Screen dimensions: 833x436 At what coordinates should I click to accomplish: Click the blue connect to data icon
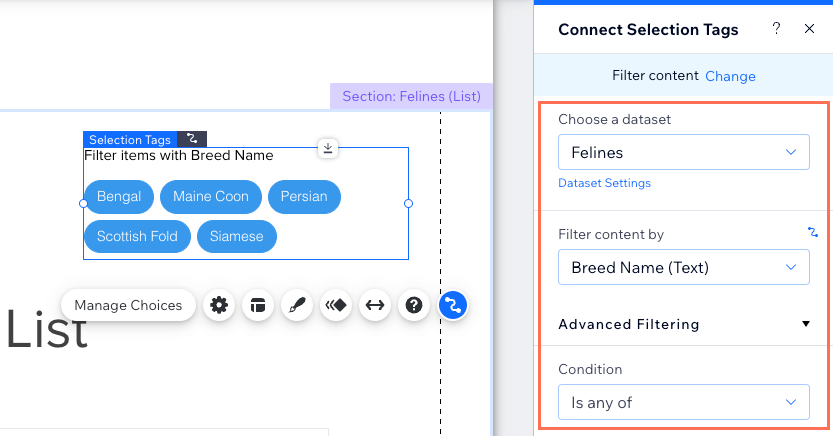453,305
